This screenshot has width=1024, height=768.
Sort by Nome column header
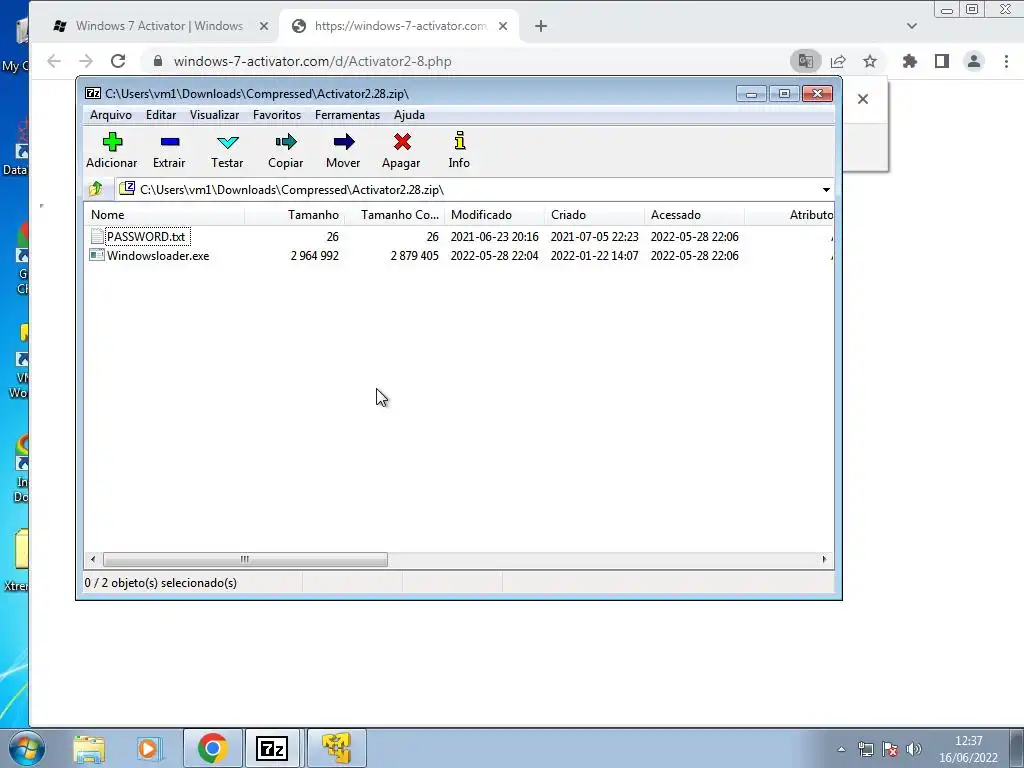(x=165, y=215)
